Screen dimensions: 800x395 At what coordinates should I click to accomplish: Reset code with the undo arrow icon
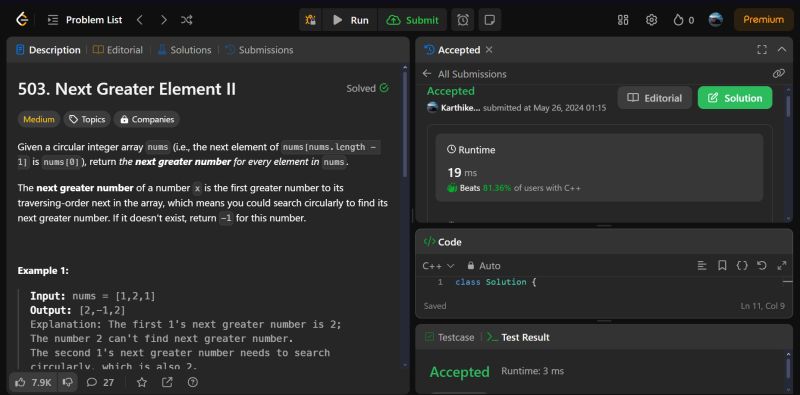tap(762, 265)
